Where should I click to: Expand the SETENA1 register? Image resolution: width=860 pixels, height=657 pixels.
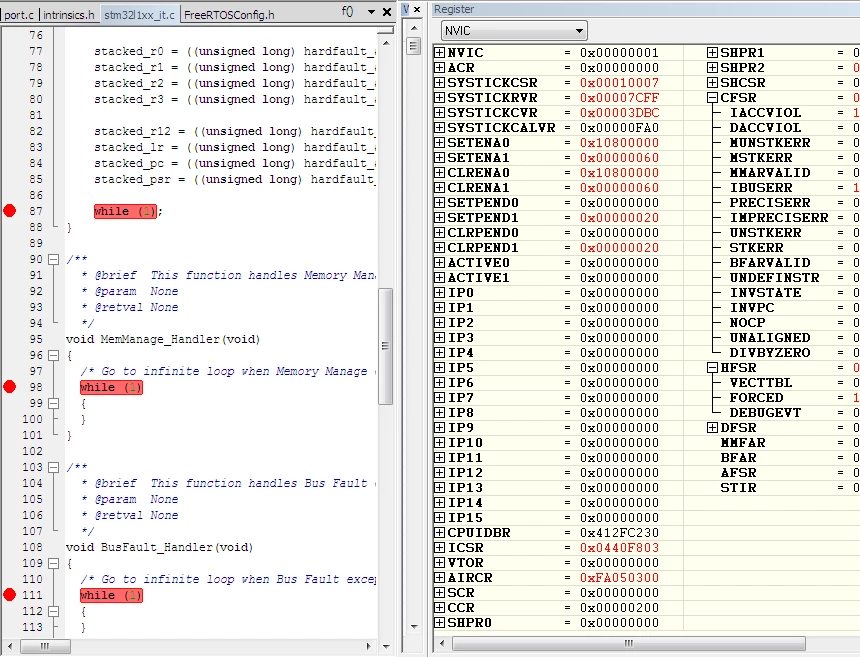(x=439, y=157)
